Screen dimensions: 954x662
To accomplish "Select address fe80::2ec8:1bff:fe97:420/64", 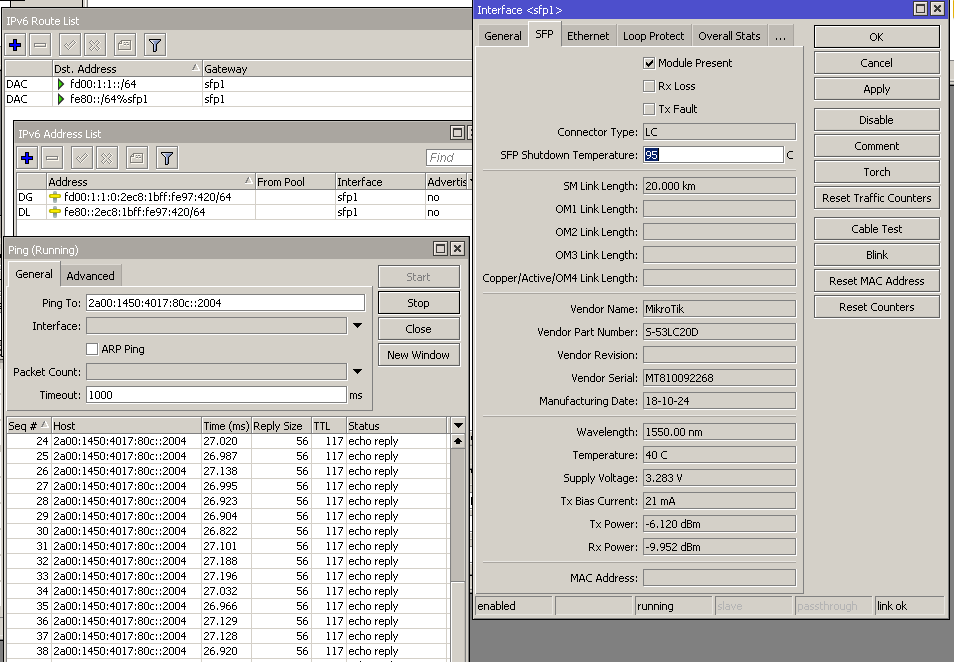I will click(245, 212).
